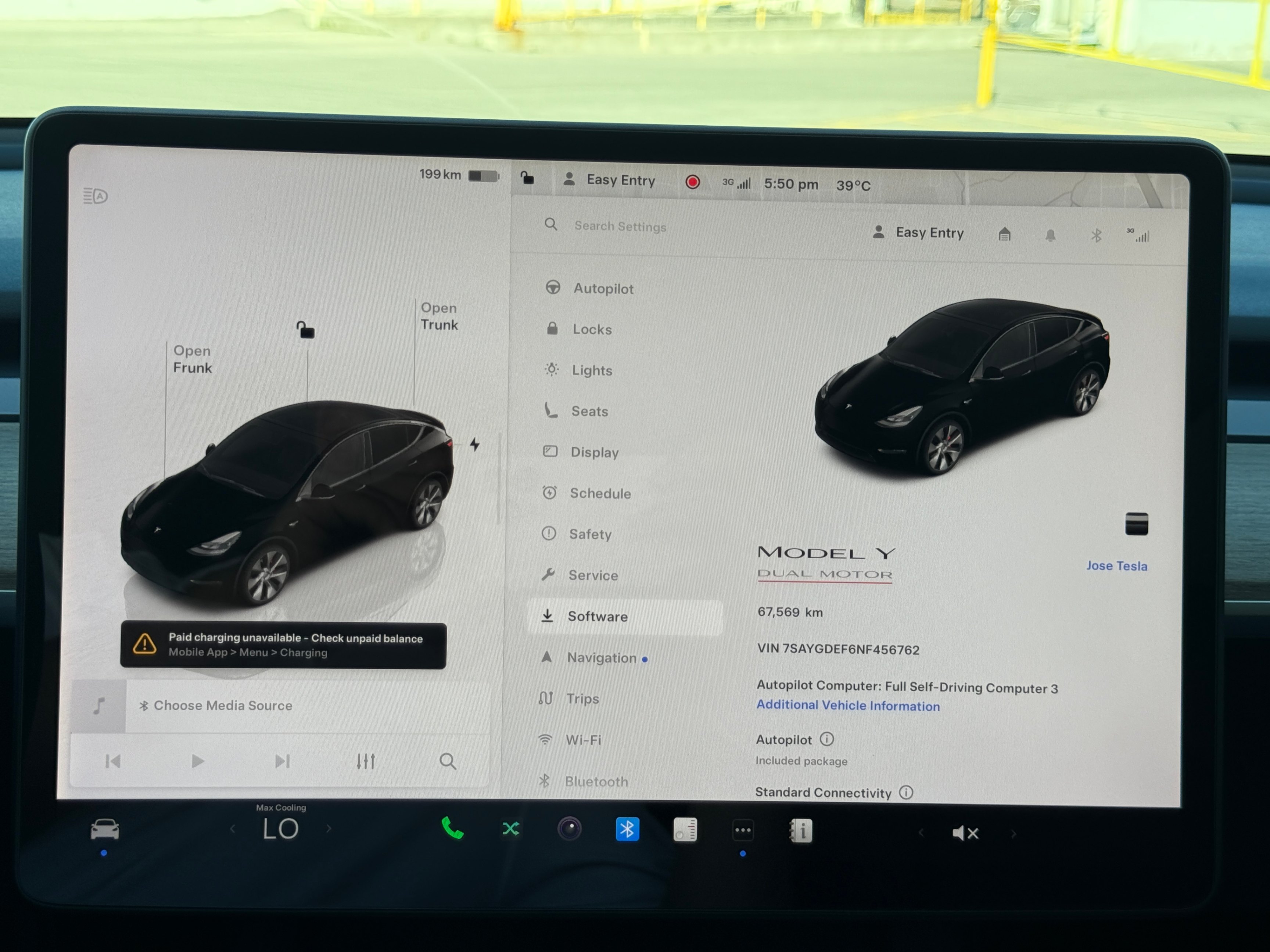Open the Autopilot settings menu
Screen dimensions: 1270x952
(x=603, y=288)
